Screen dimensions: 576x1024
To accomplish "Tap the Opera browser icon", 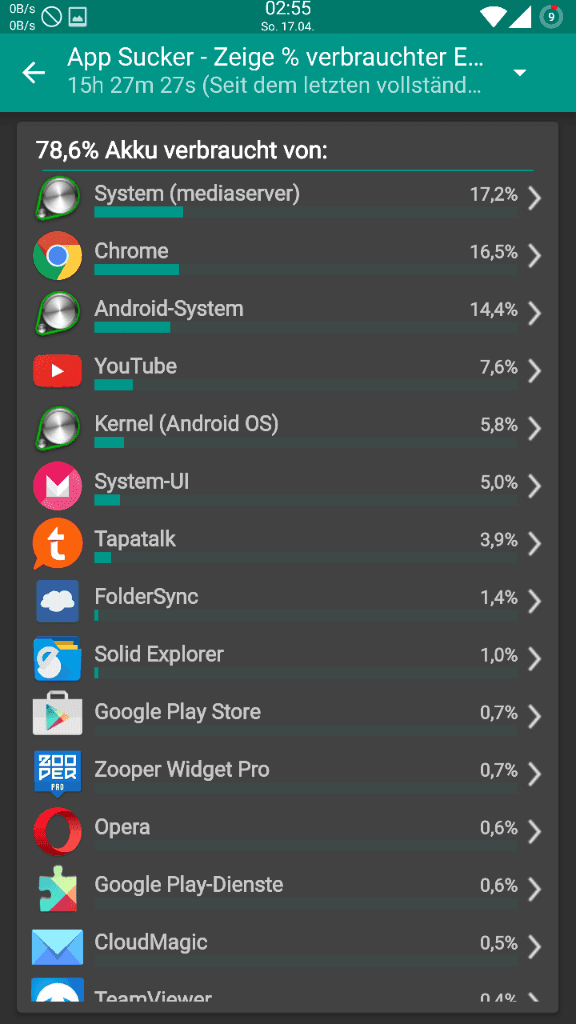I will [57, 831].
